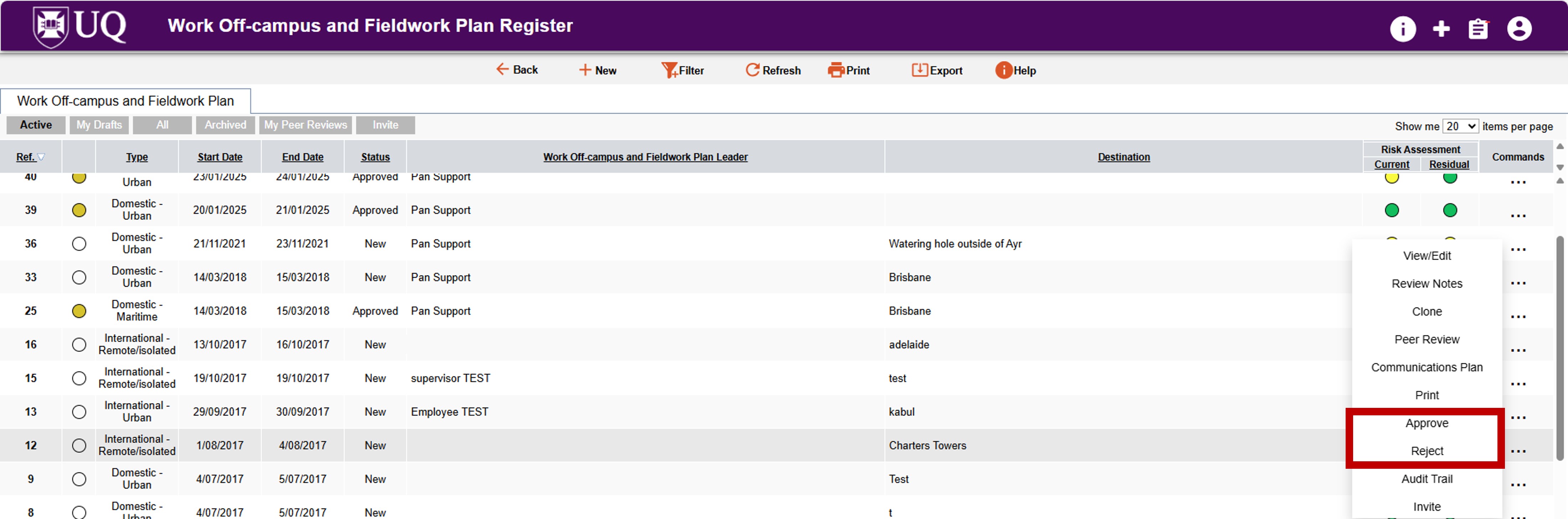
Task: Open the commands ellipsis for row 9
Action: 1518,485
